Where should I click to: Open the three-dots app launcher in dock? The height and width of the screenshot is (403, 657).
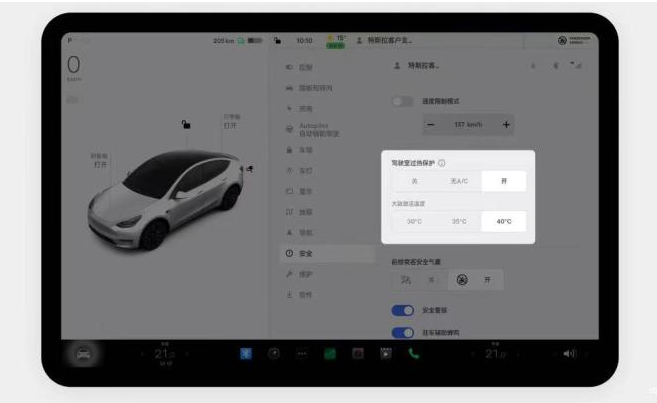coord(301,353)
